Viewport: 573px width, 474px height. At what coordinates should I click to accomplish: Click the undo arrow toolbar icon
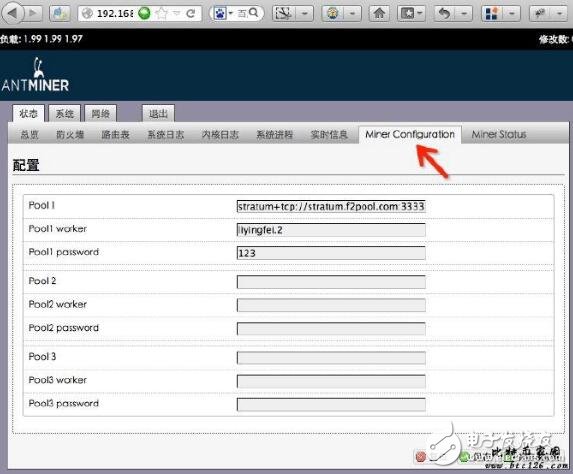(444, 14)
